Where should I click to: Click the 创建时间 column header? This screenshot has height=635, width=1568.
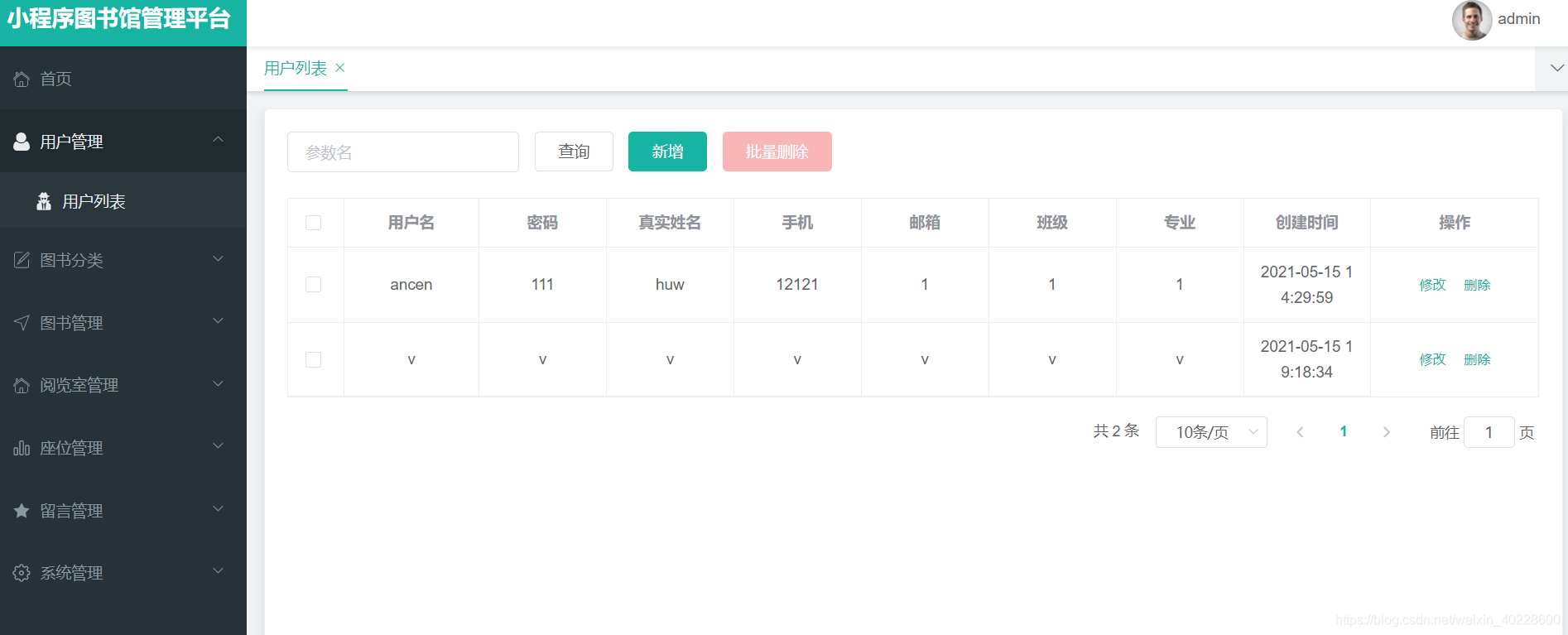pyautogui.click(x=1307, y=223)
